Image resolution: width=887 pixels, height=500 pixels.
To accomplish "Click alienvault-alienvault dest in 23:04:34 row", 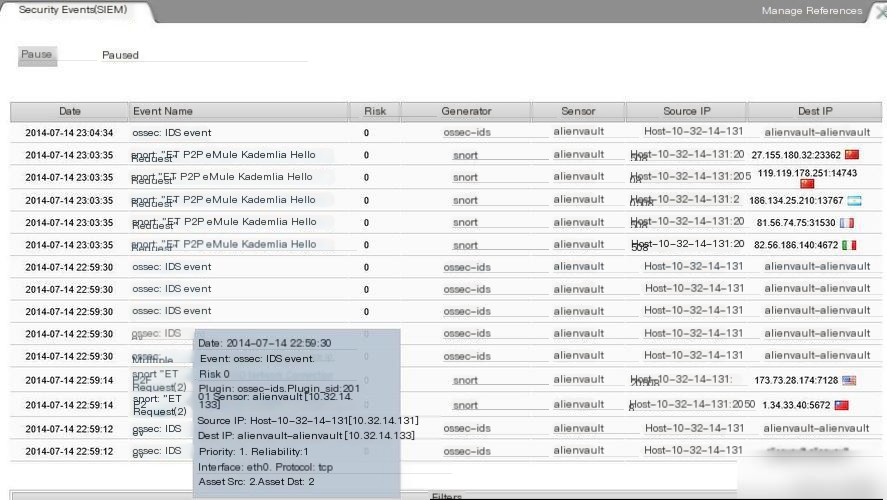I will [817, 132].
